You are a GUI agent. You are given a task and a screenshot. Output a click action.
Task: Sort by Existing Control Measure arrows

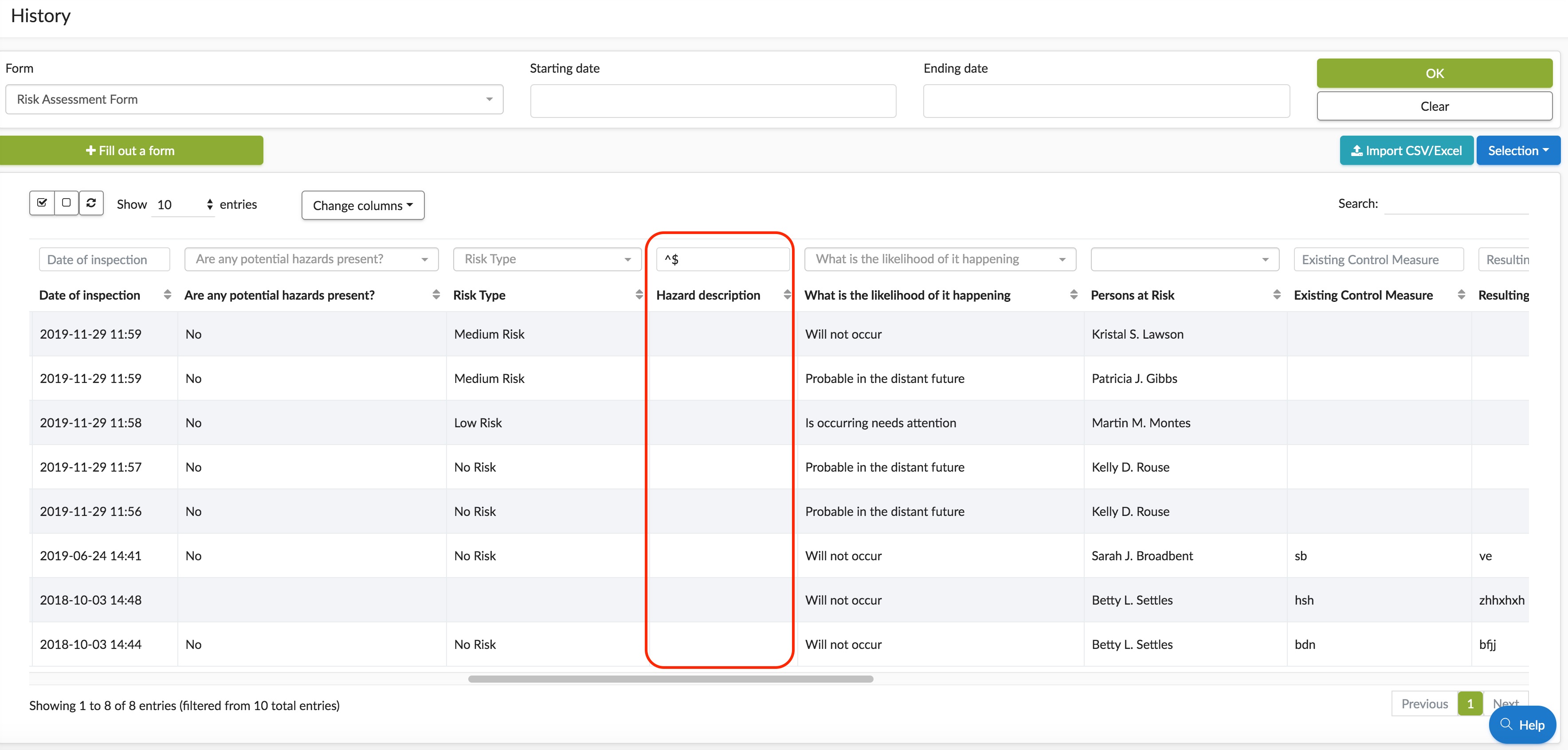pyautogui.click(x=1461, y=295)
